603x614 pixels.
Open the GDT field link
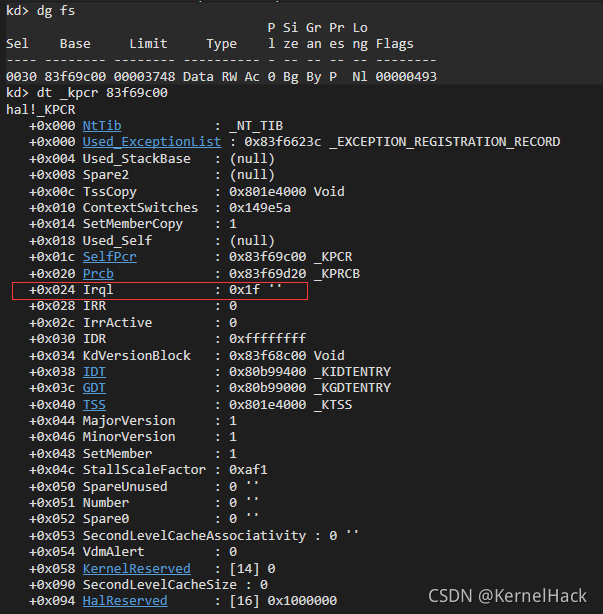point(94,388)
